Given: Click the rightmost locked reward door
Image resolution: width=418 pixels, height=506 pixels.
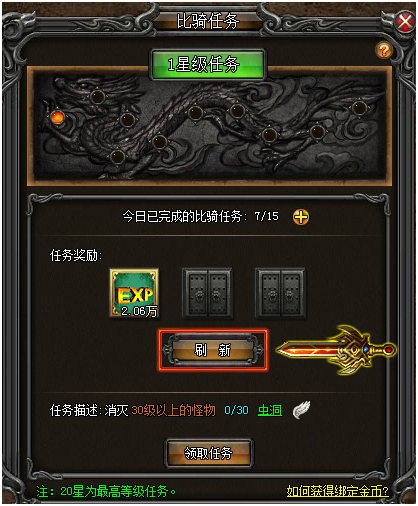Looking at the screenshot, I should click(280, 293).
